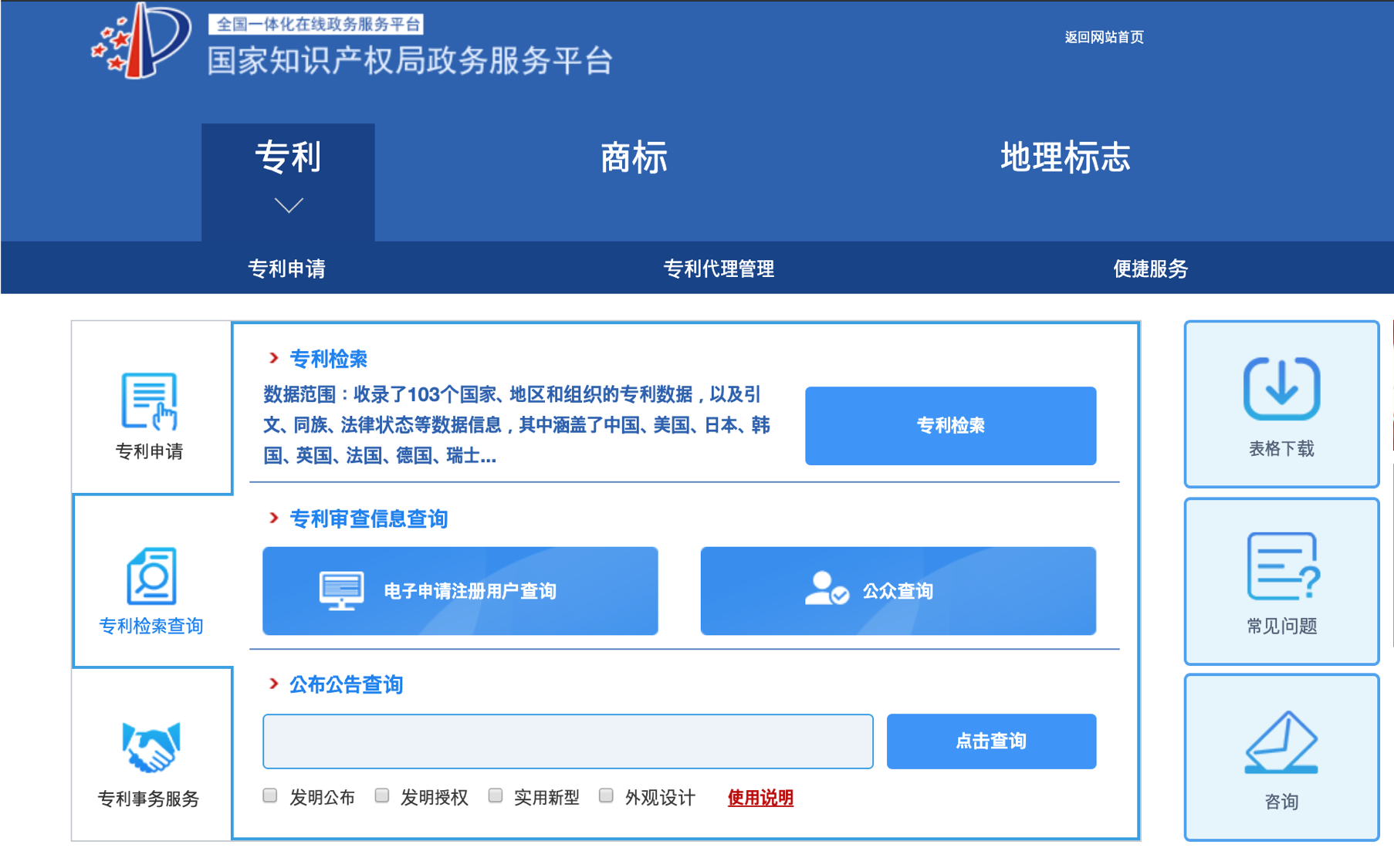Click the 表格下载 download icon

point(1281,389)
